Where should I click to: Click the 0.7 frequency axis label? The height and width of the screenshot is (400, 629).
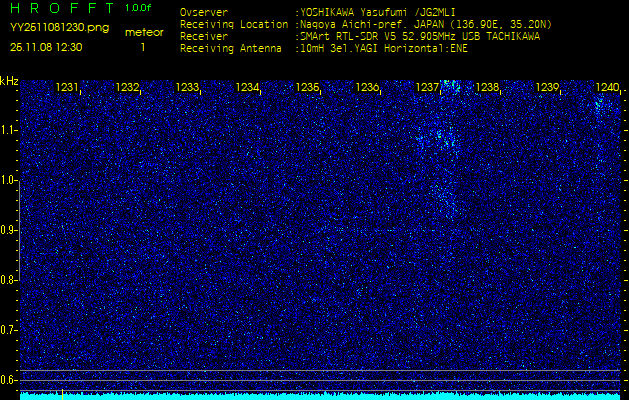pyautogui.click(x=8, y=330)
